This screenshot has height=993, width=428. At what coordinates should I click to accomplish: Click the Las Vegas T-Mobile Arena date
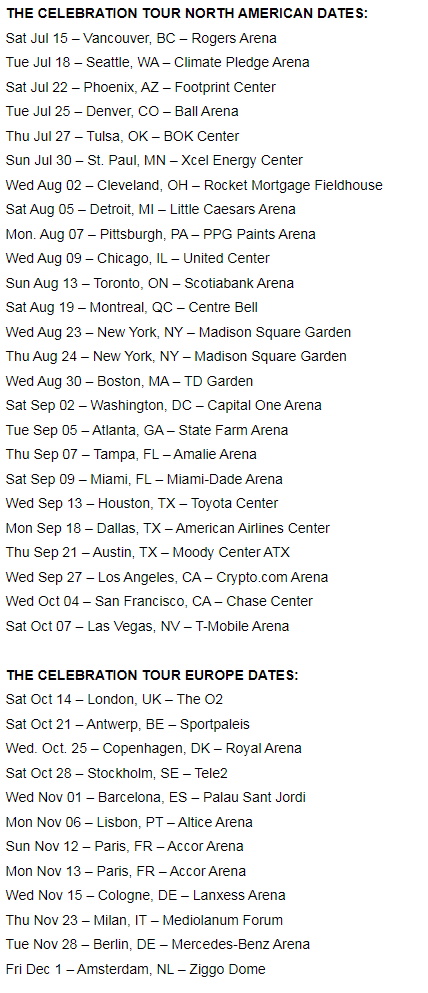(148, 626)
